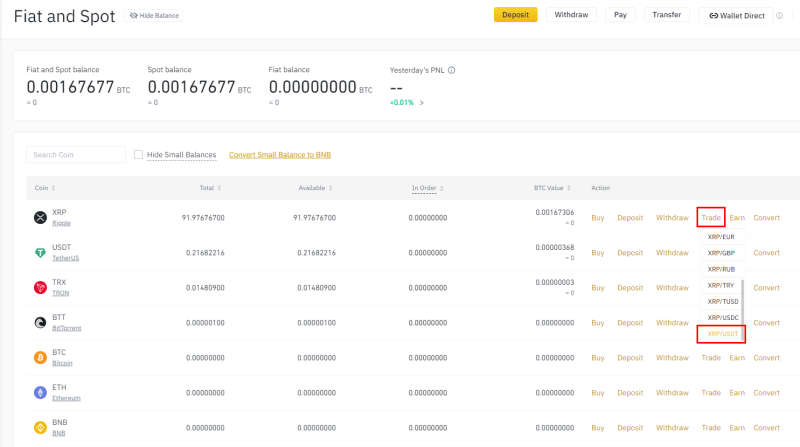Focus the Search Coin input field

[x=76, y=155]
